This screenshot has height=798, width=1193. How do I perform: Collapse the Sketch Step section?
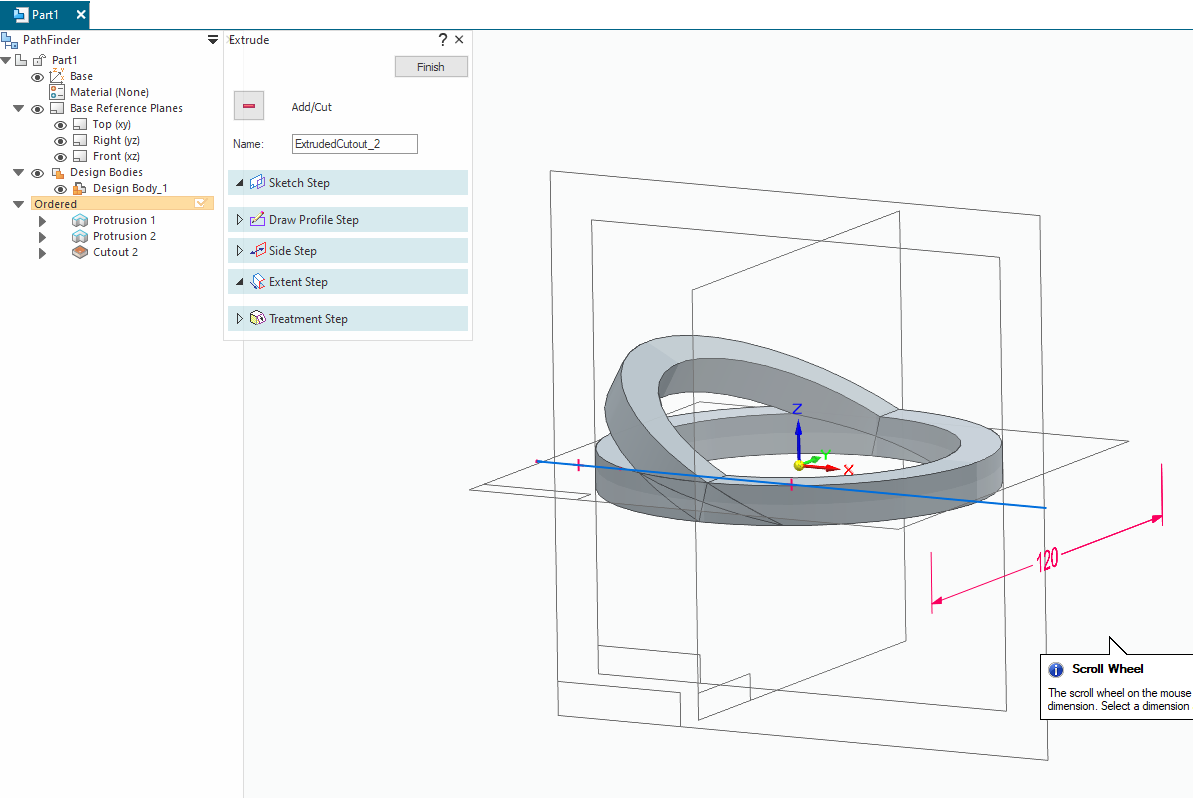240,183
